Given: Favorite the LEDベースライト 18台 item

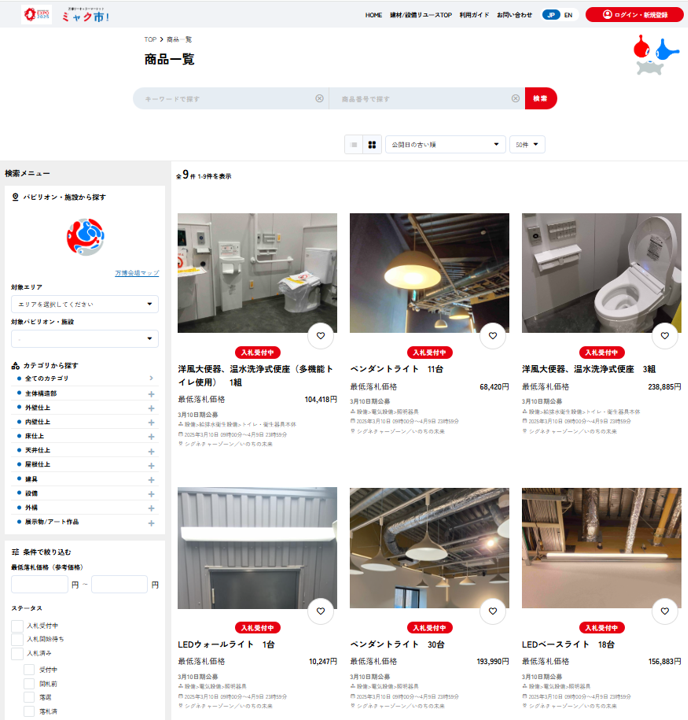Looking at the screenshot, I should tap(665, 611).
